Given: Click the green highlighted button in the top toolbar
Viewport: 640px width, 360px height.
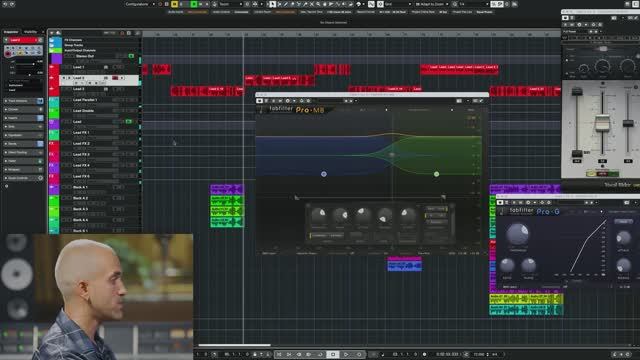Looking at the screenshot, I should tap(194, 4).
